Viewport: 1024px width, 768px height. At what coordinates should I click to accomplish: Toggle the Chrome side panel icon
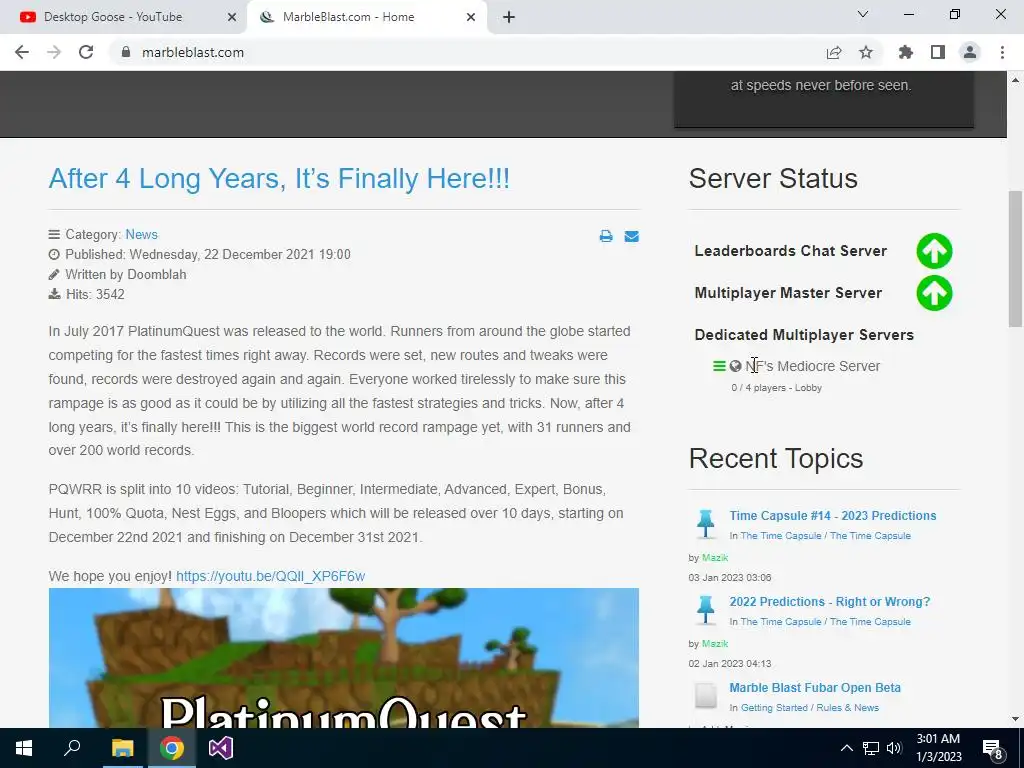tap(938, 52)
